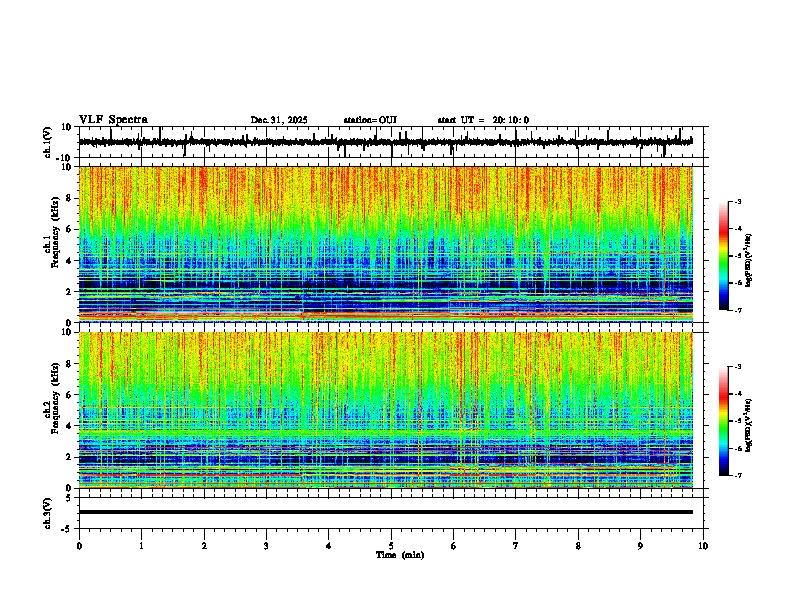
Task: Click the ch.1 waveform trace panel
Action: tap(391, 142)
